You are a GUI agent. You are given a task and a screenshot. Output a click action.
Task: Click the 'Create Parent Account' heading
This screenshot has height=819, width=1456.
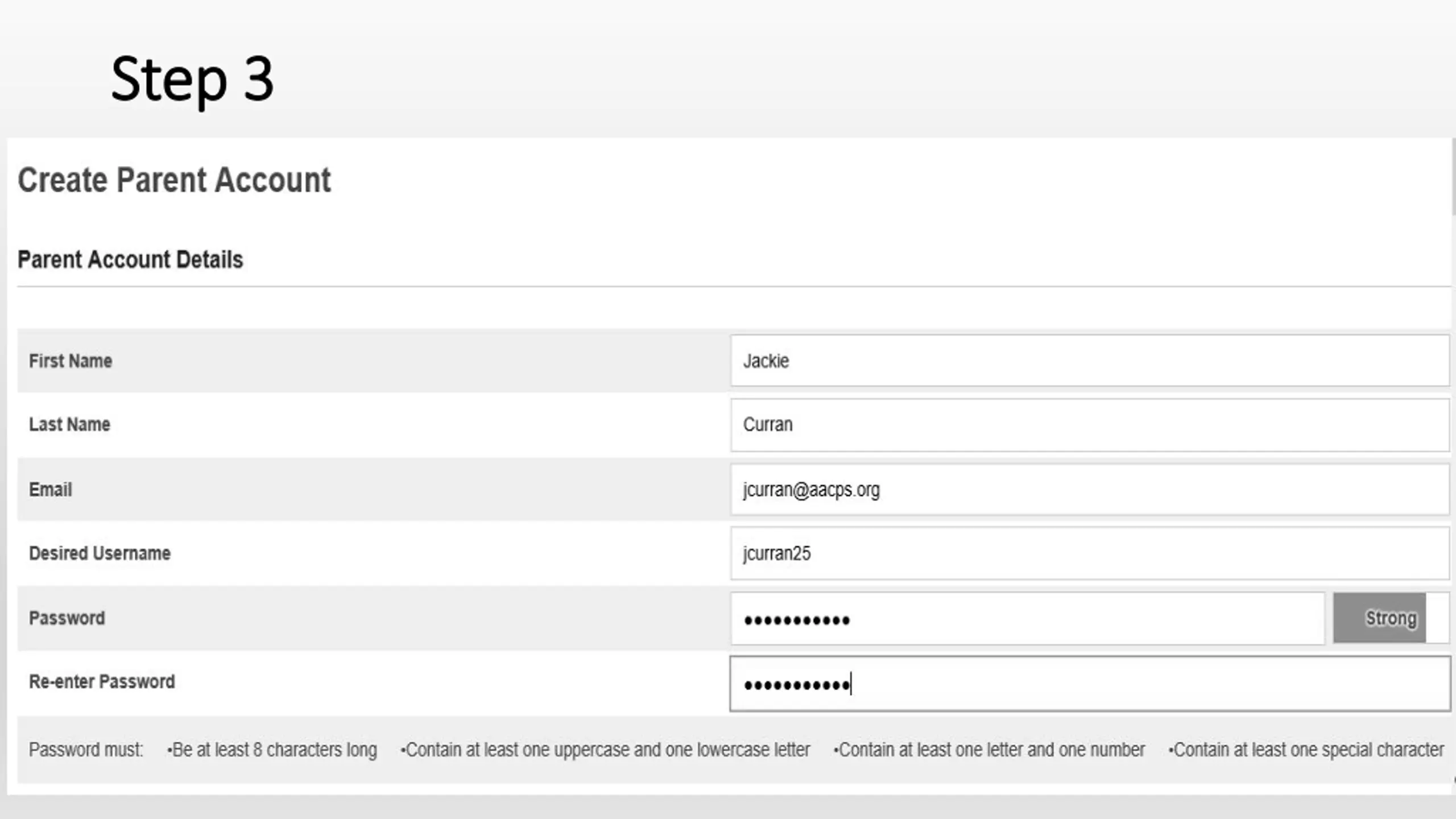pos(174,180)
